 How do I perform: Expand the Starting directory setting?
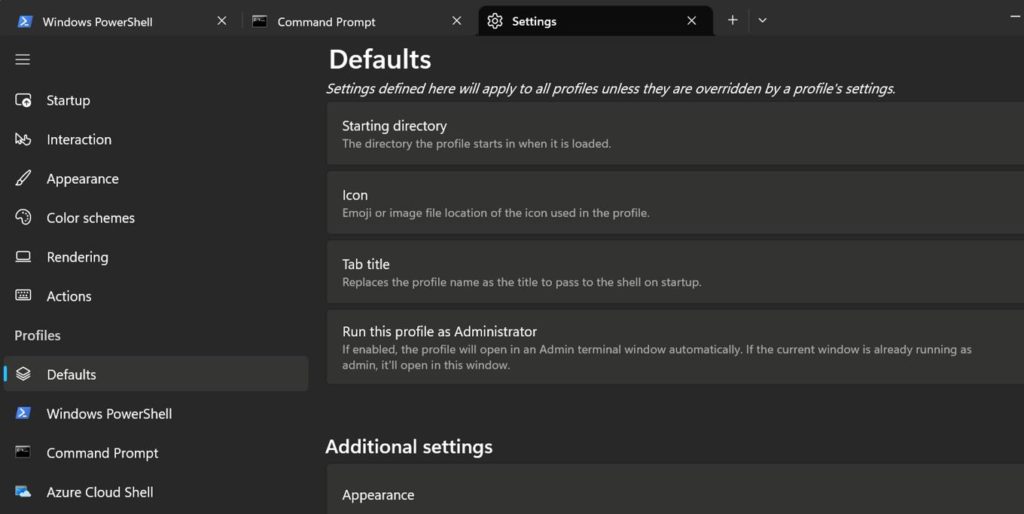(675, 134)
